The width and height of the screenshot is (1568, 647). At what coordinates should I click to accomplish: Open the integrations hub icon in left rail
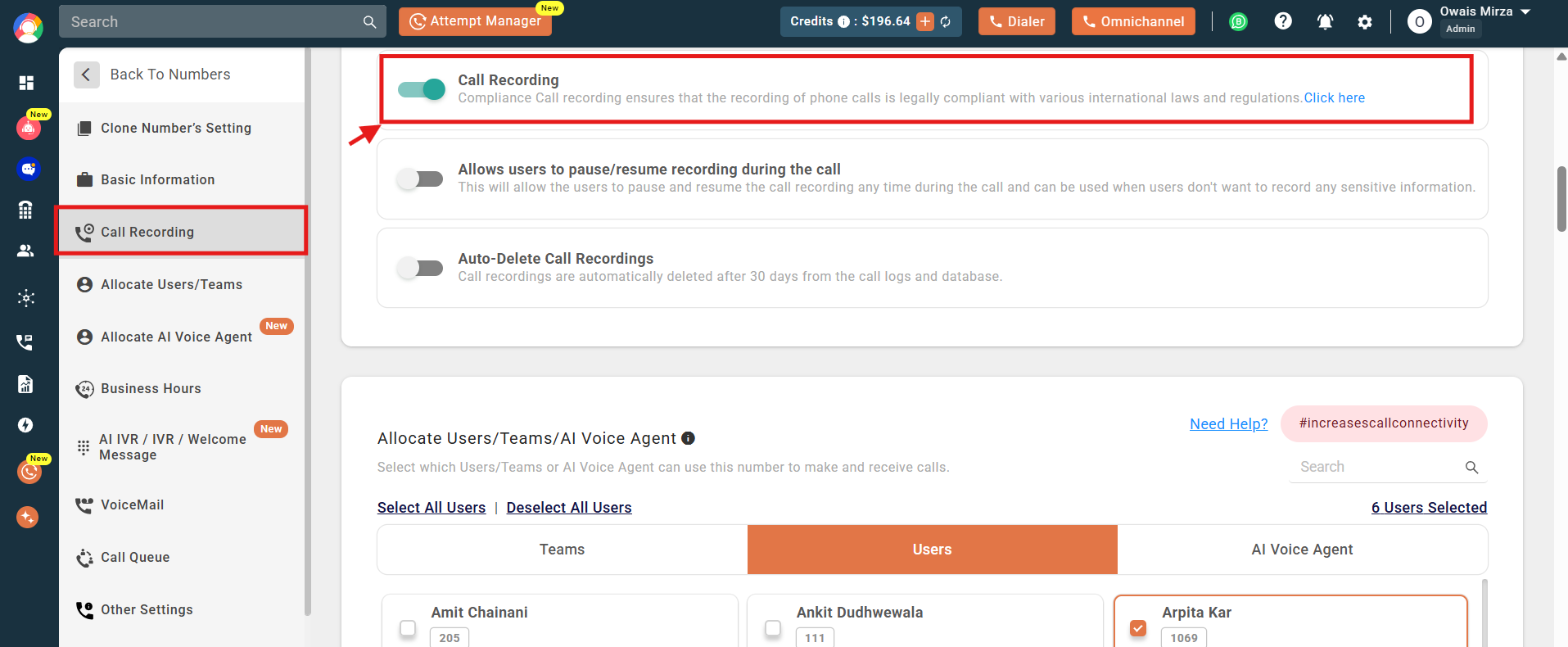click(x=26, y=297)
